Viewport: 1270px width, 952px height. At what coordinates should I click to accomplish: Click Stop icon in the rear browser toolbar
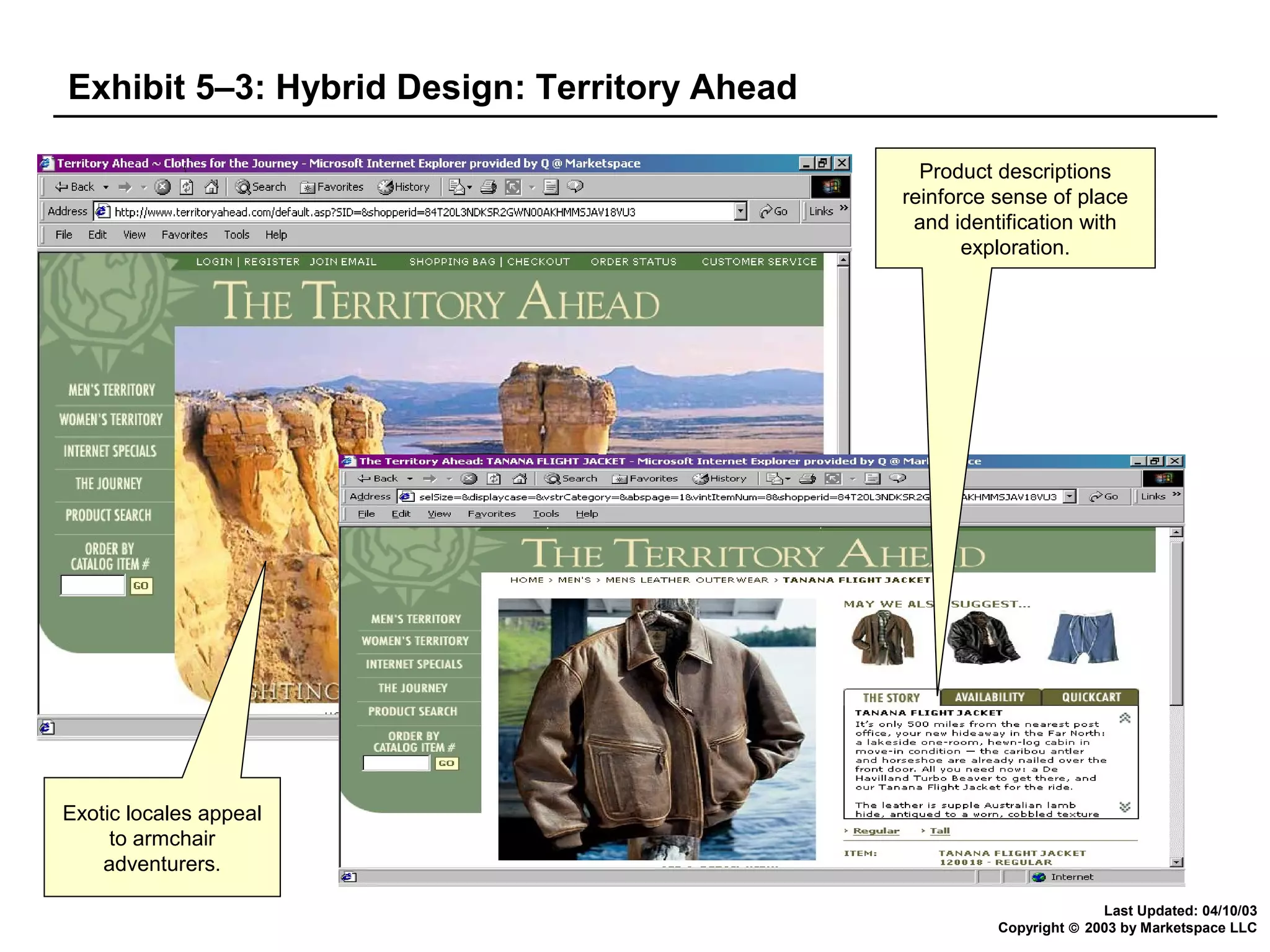pos(162,187)
